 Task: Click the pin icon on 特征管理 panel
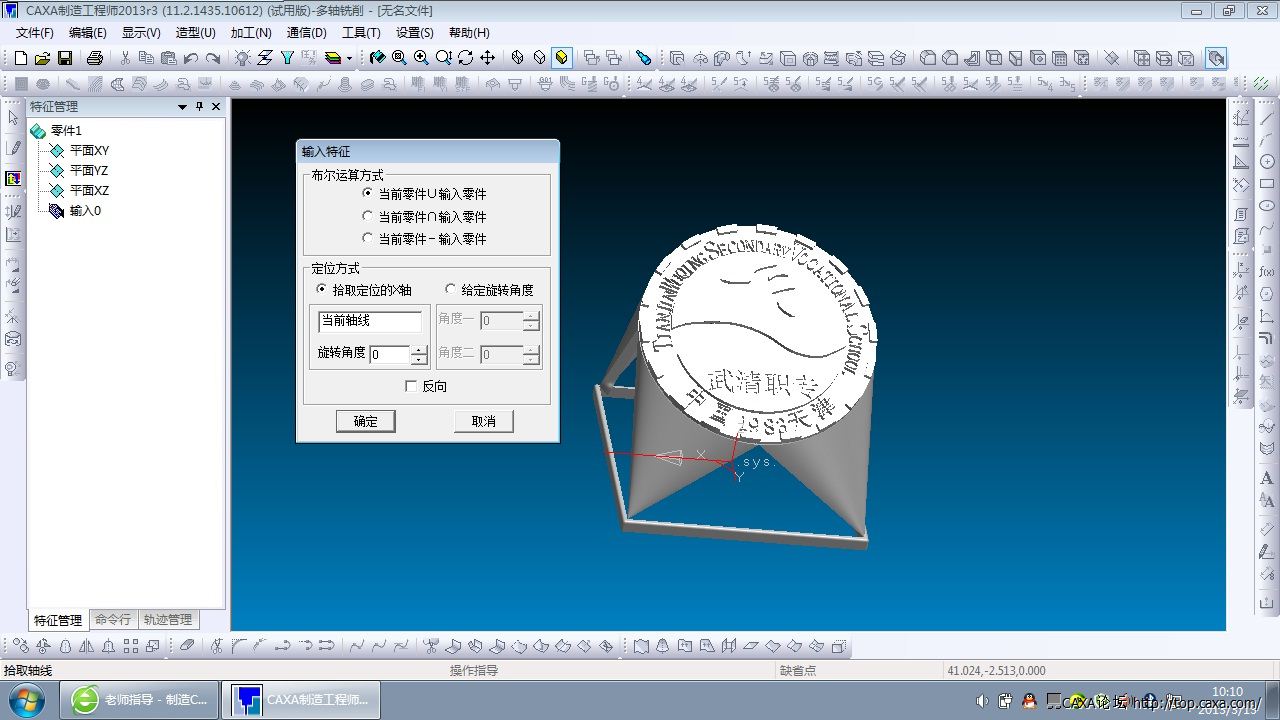[x=199, y=107]
